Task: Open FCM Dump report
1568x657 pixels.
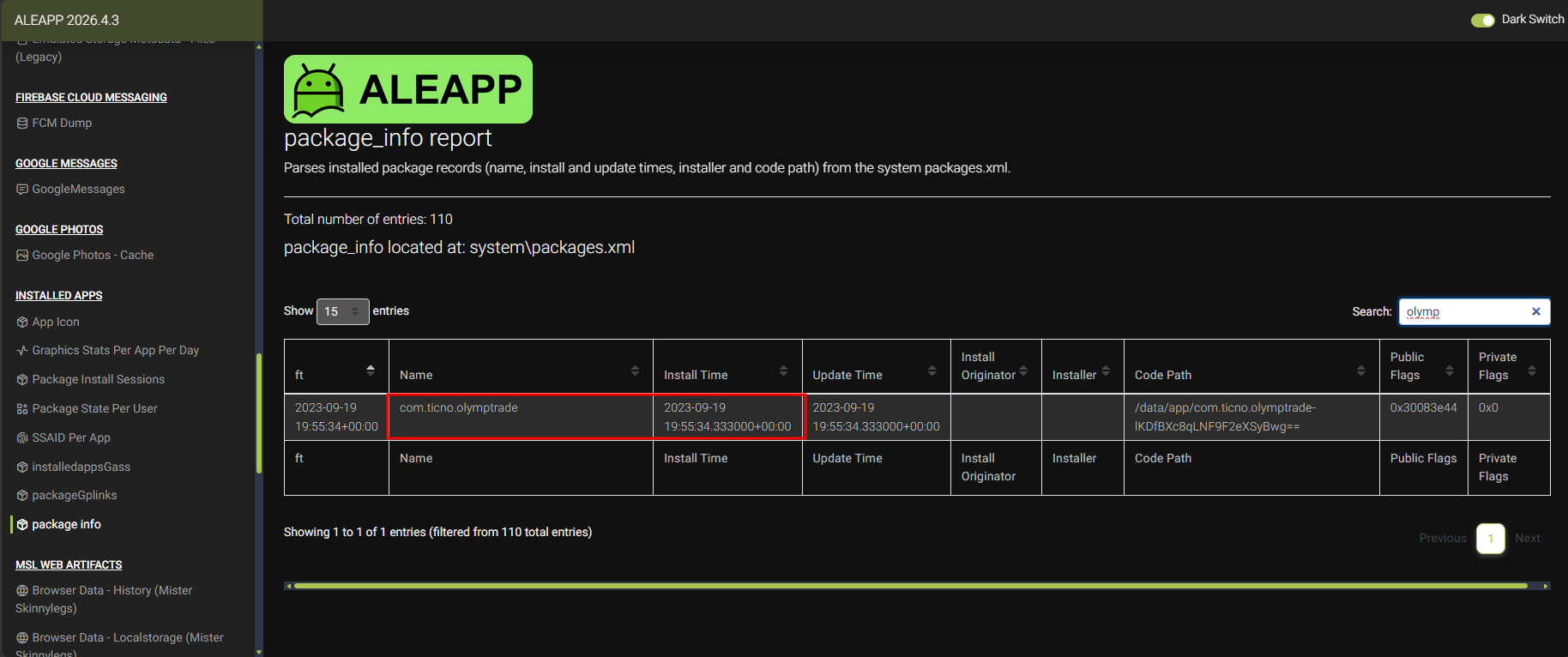Action: click(x=62, y=123)
